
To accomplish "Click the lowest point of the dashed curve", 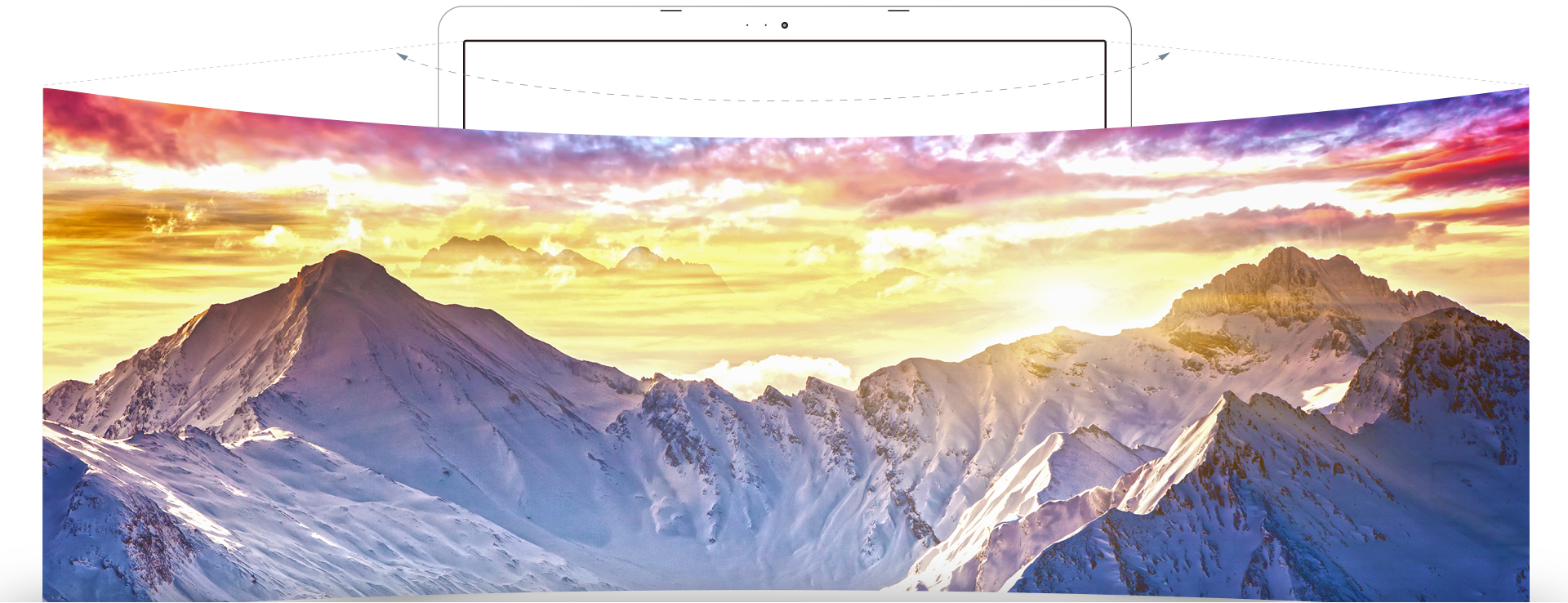I will (x=784, y=101).
